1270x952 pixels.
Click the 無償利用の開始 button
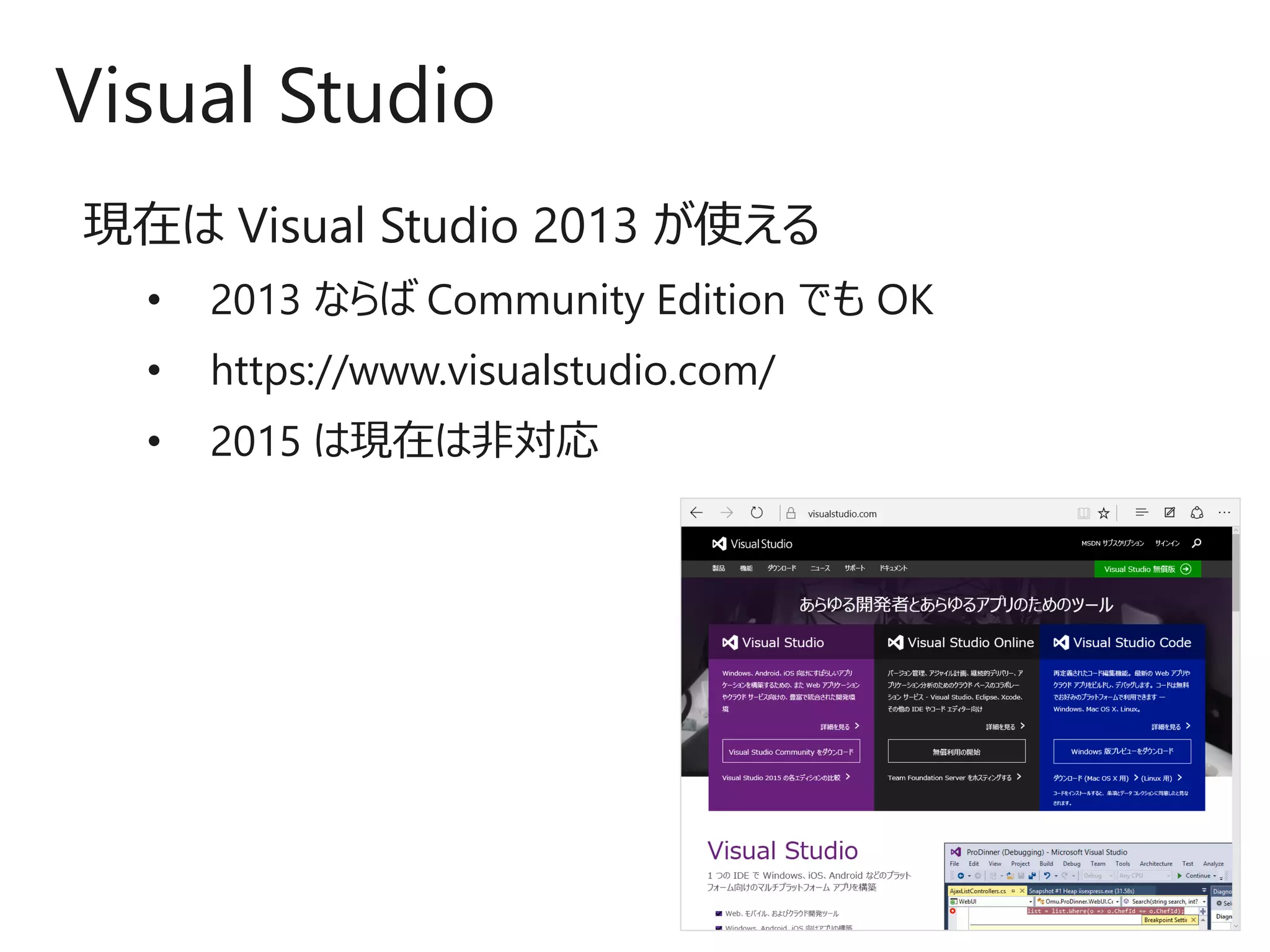[x=956, y=751]
